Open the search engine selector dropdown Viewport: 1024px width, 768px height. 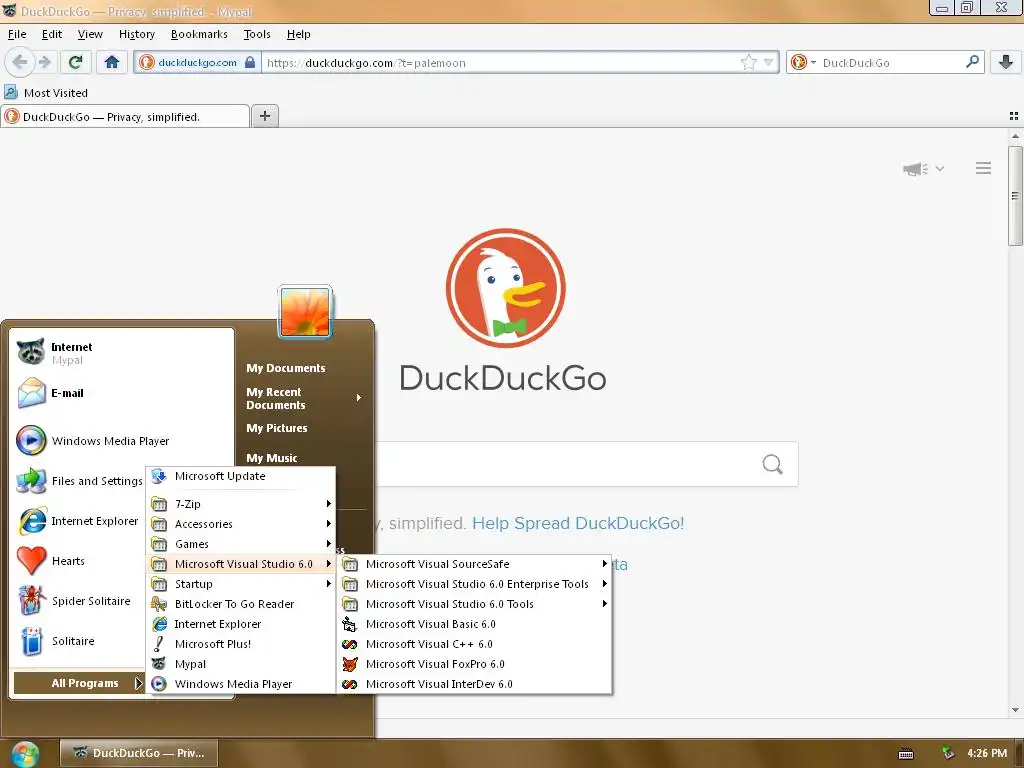(x=803, y=63)
